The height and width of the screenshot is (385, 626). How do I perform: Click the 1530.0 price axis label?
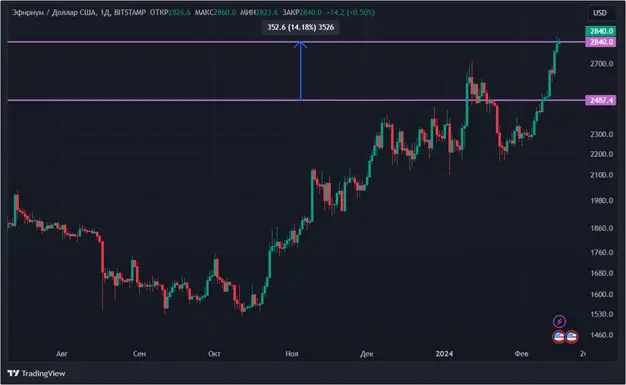pos(602,314)
